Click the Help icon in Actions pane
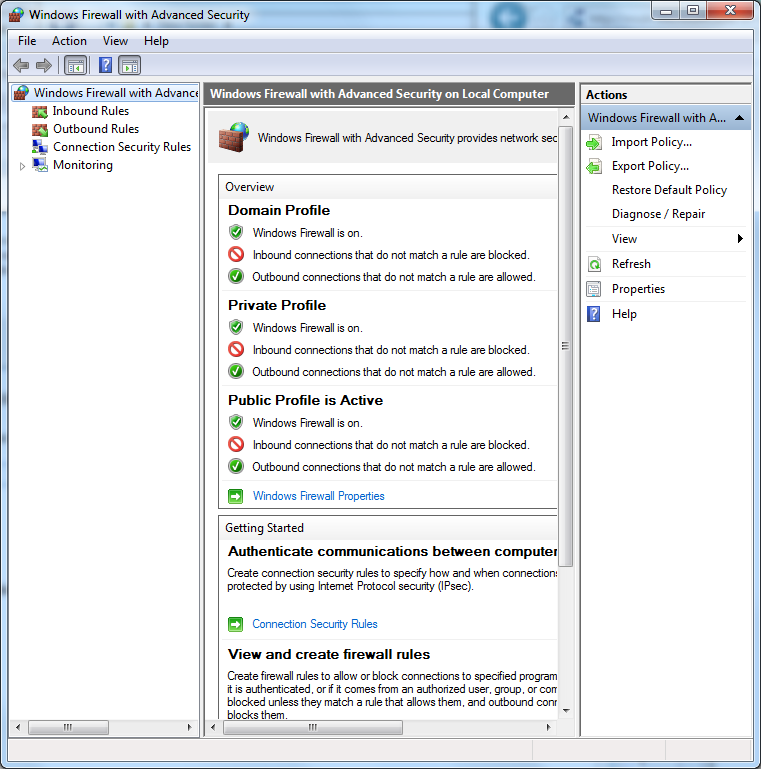The width and height of the screenshot is (761, 769). [594, 314]
